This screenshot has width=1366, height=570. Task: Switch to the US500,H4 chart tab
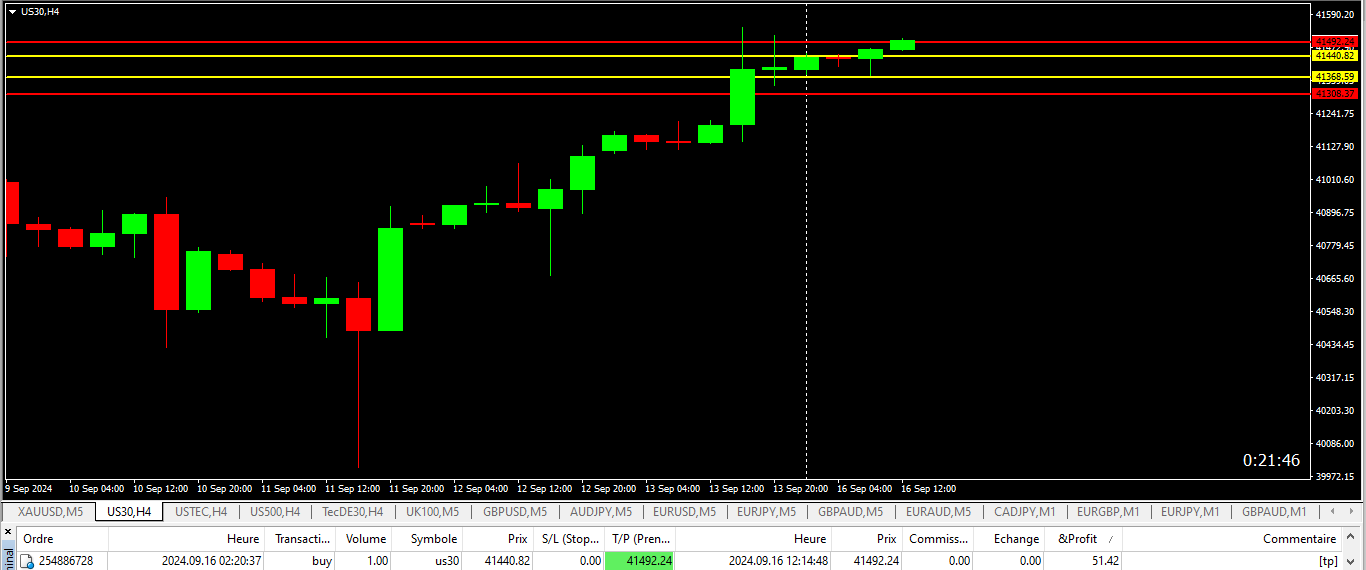coord(275,511)
